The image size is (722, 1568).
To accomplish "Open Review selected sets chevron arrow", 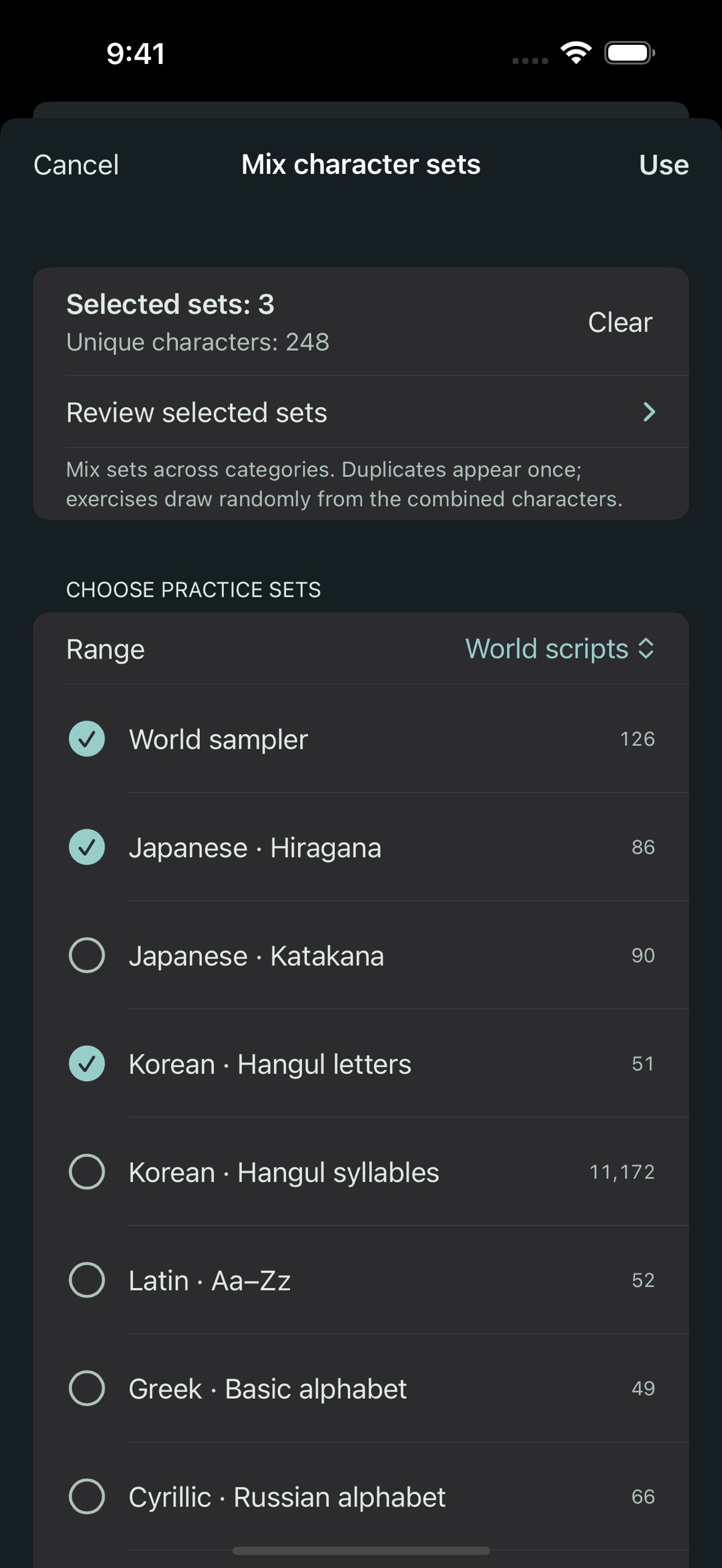I will [x=649, y=412].
